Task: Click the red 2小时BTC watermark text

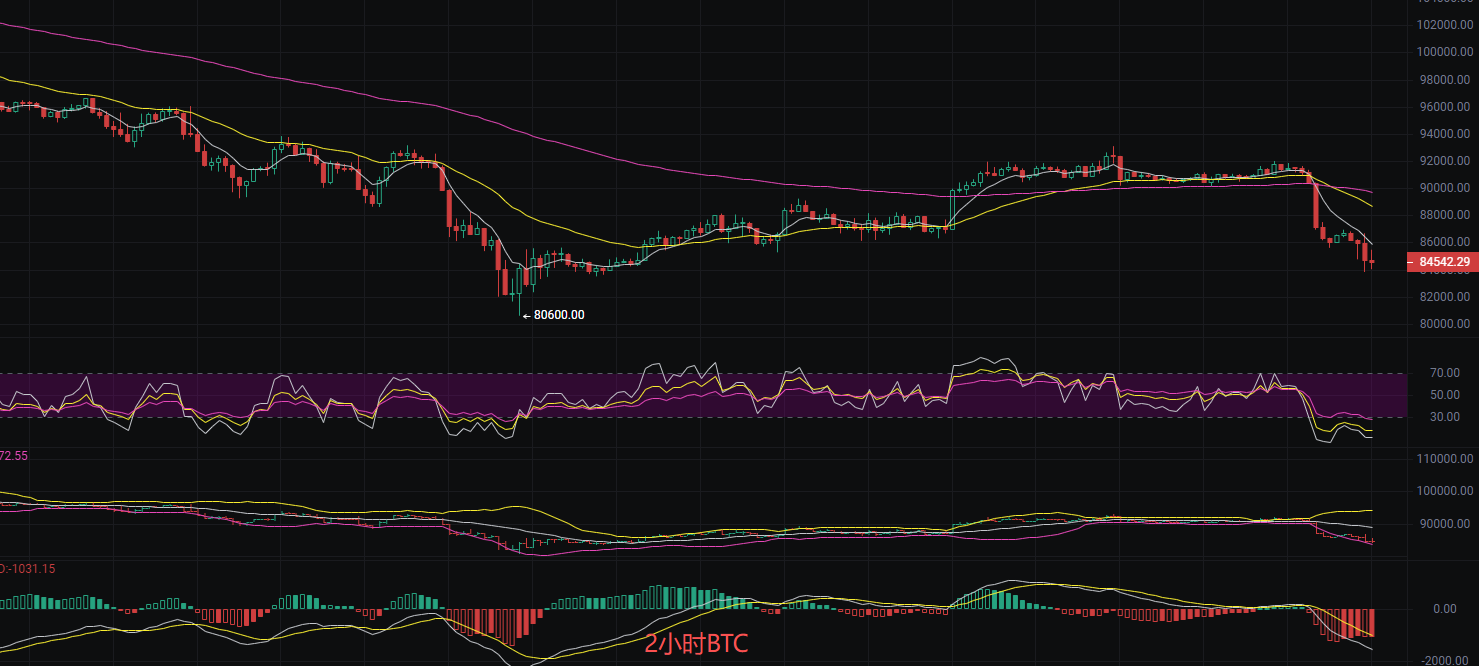Action: point(696,645)
